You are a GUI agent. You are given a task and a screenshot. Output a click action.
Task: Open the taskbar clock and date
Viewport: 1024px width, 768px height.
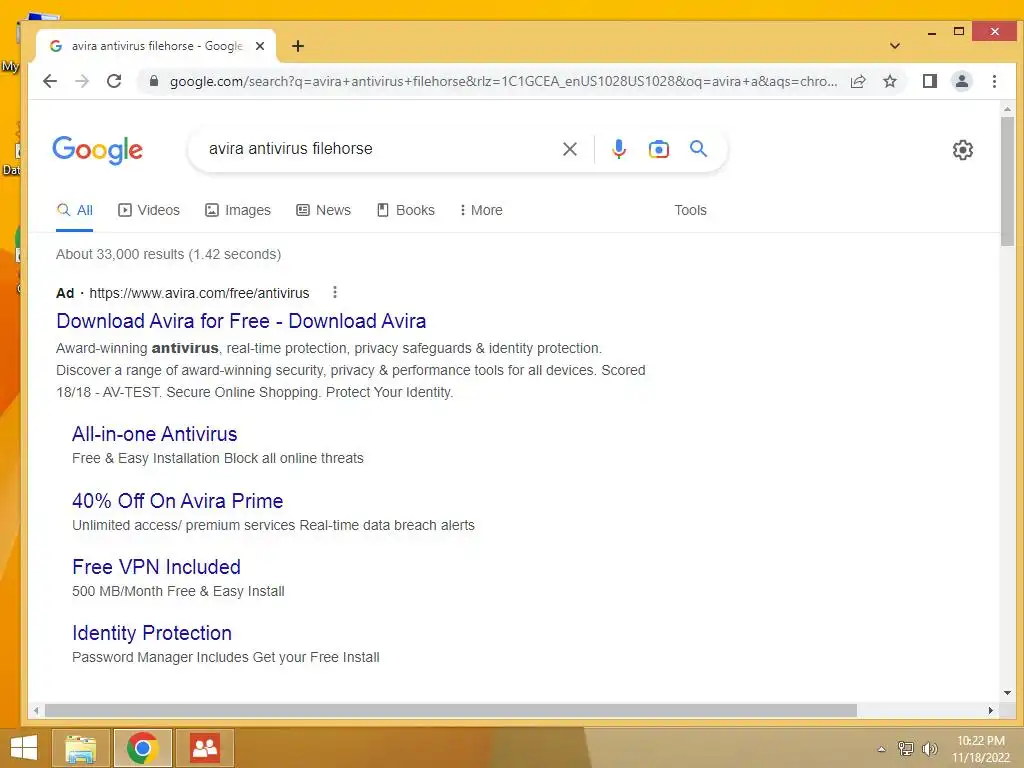pos(980,749)
